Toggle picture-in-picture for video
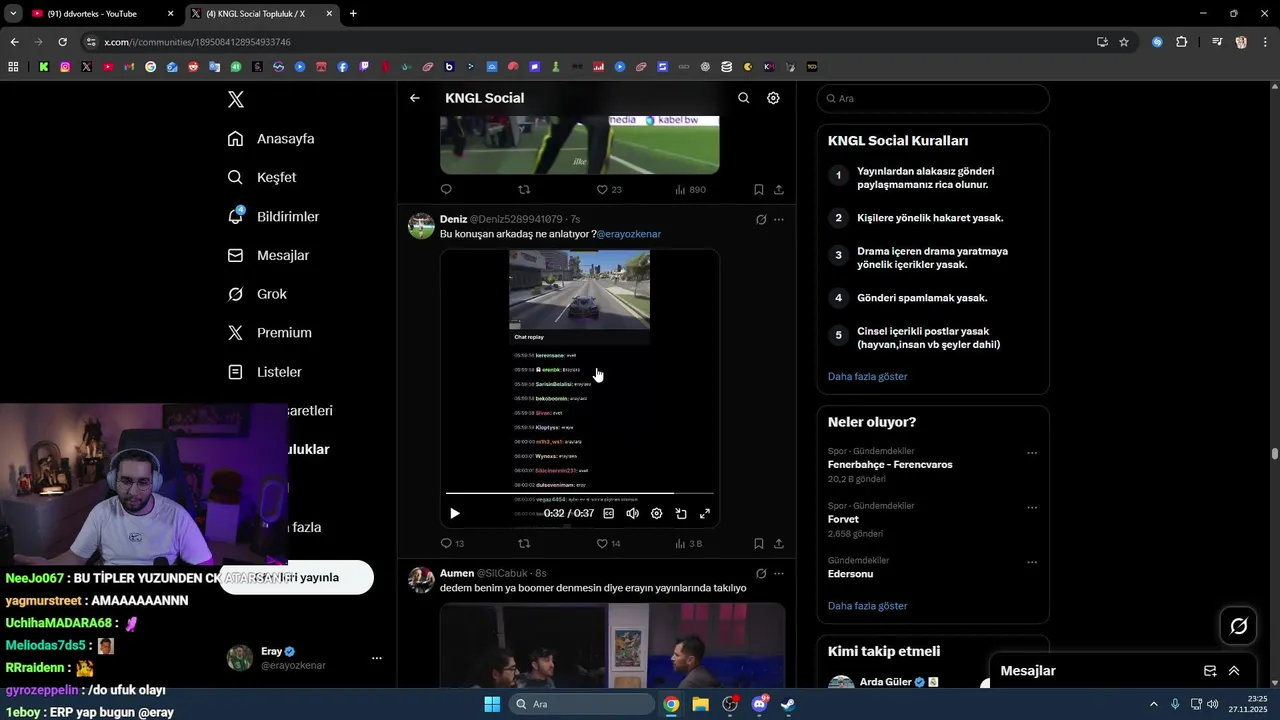1280x720 pixels. click(680, 513)
